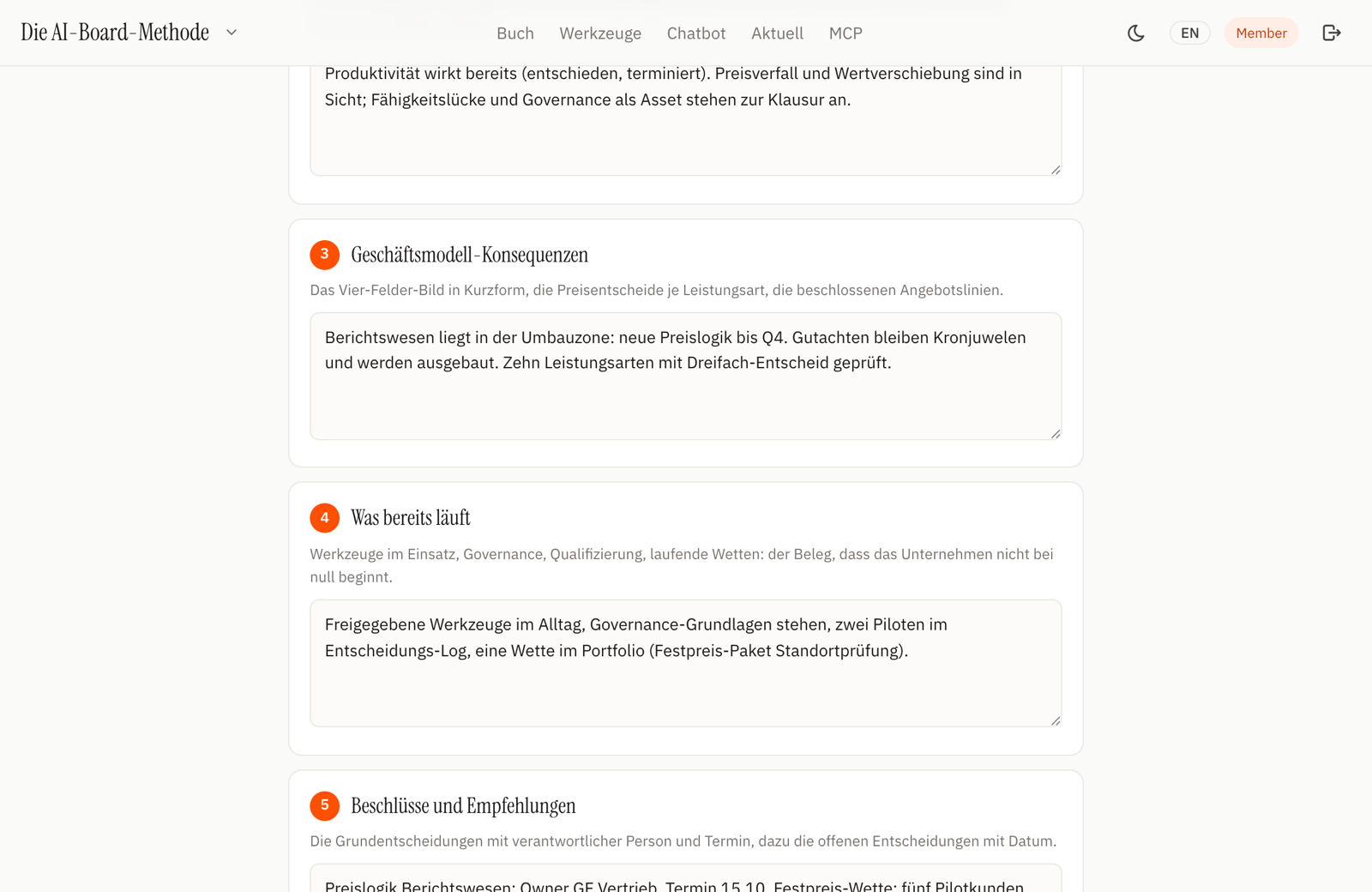
Task: Expand the chevron beside Die AI-Board-Methode
Action: tap(232, 33)
